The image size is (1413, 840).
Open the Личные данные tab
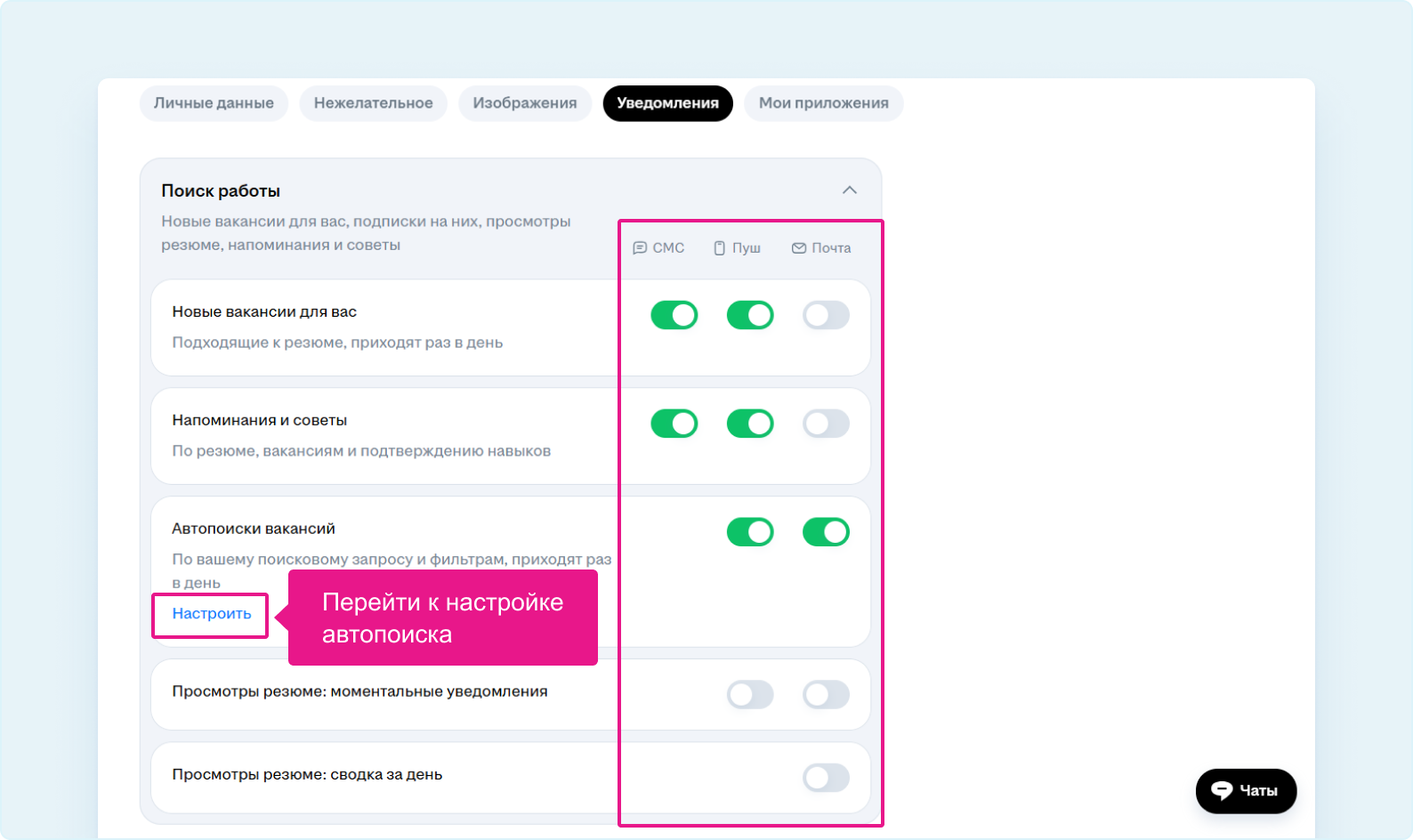point(214,103)
